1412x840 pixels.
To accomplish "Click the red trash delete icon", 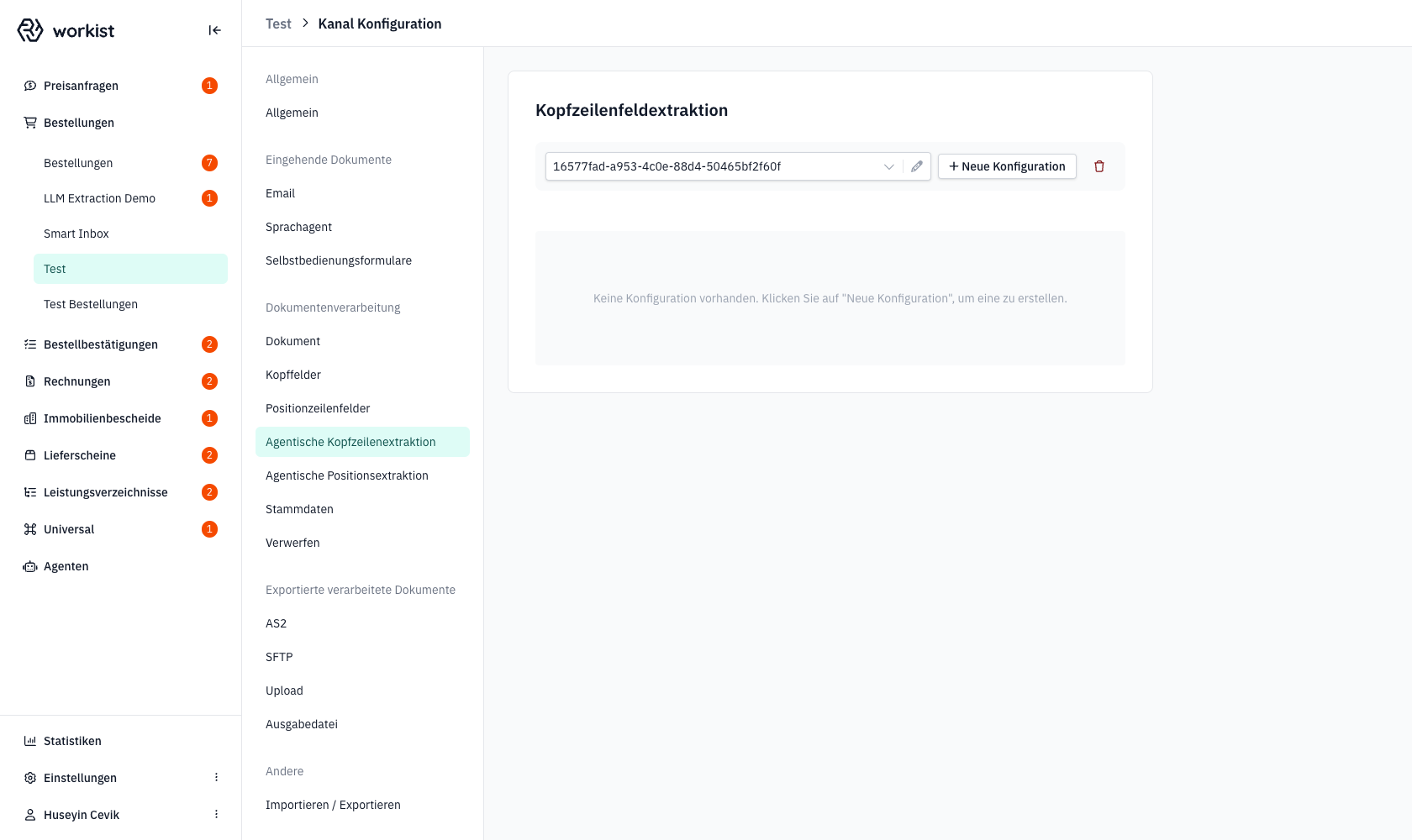I will (x=1099, y=166).
